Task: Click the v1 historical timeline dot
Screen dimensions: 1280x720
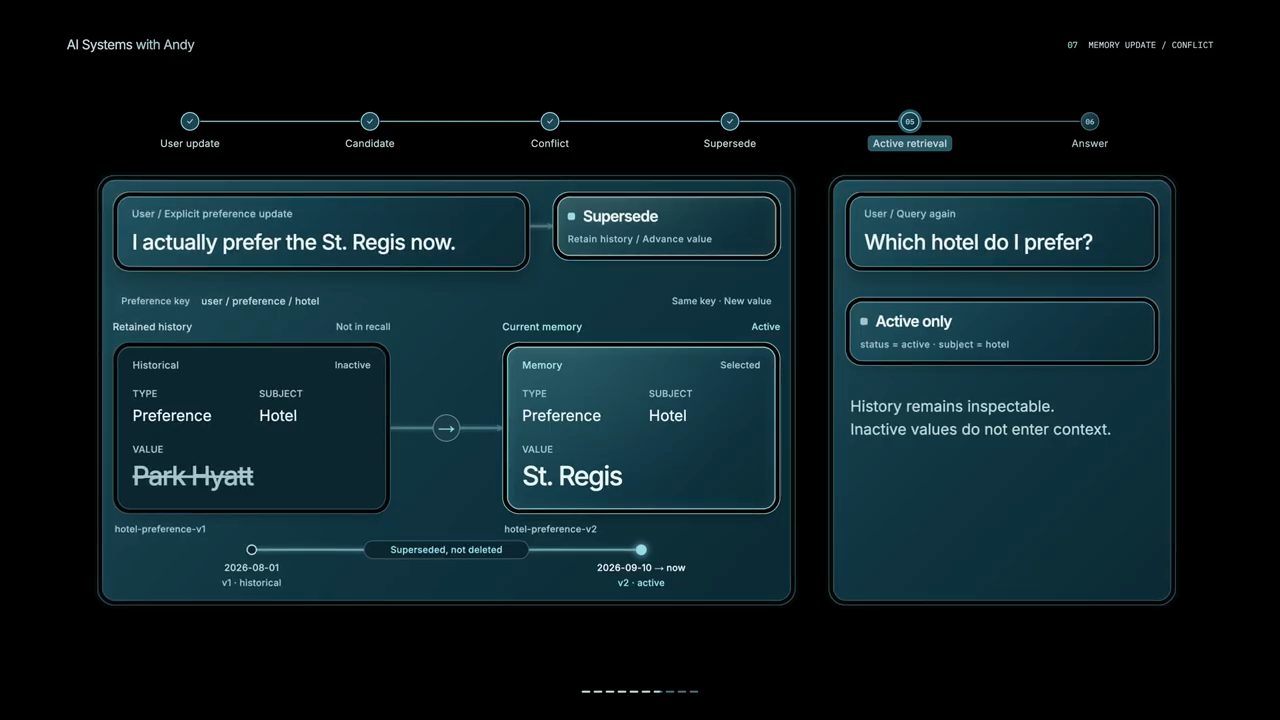Action: click(252, 549)
